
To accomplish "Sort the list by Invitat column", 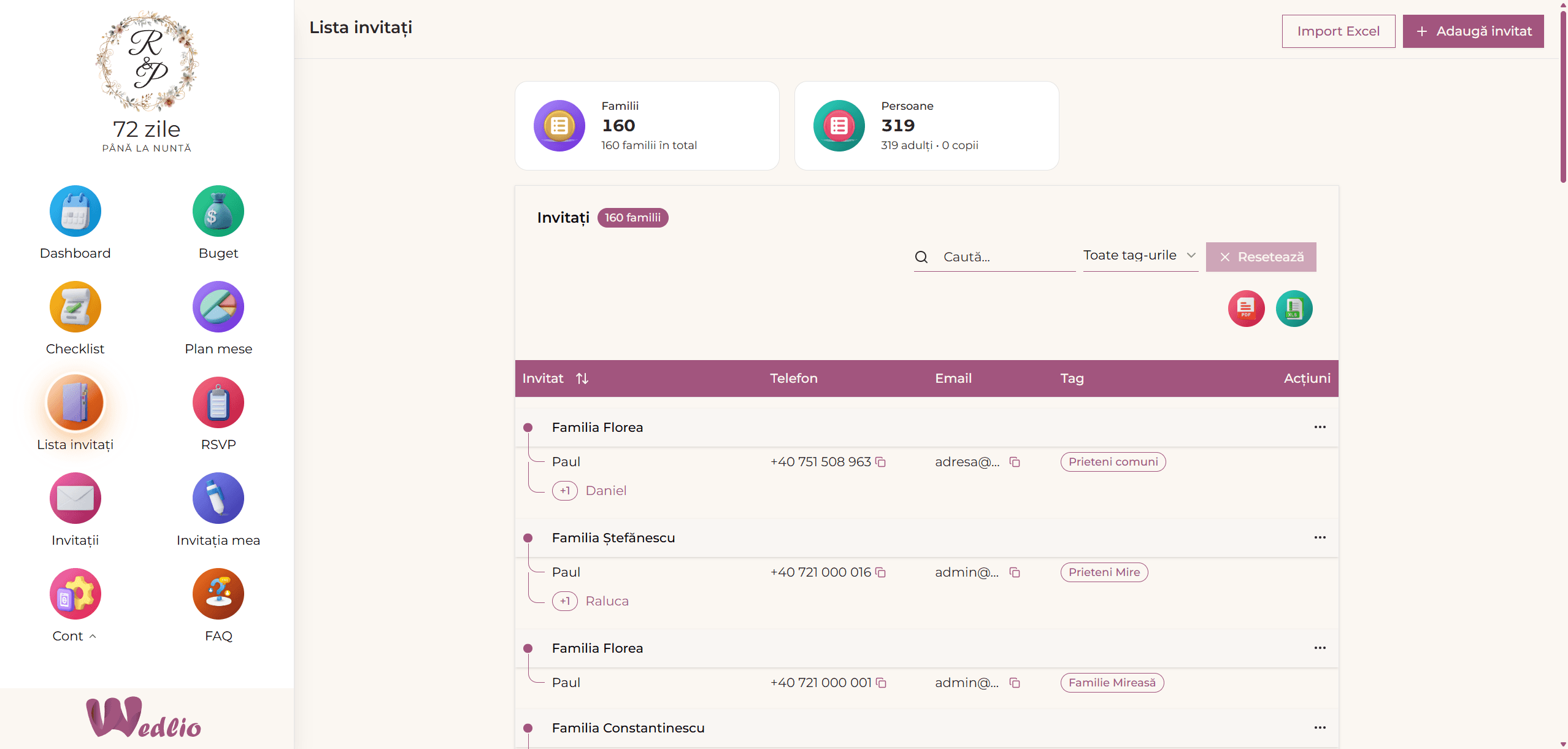I will (582, 378).
